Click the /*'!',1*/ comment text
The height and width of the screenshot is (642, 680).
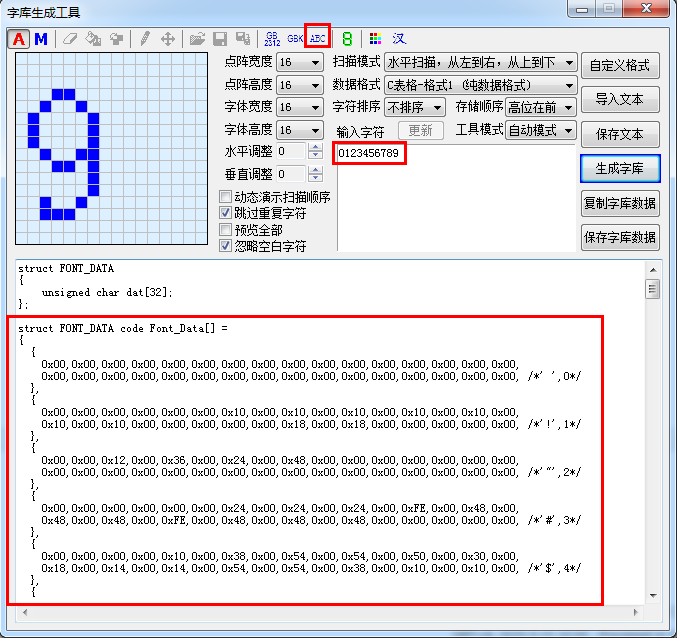554,424
